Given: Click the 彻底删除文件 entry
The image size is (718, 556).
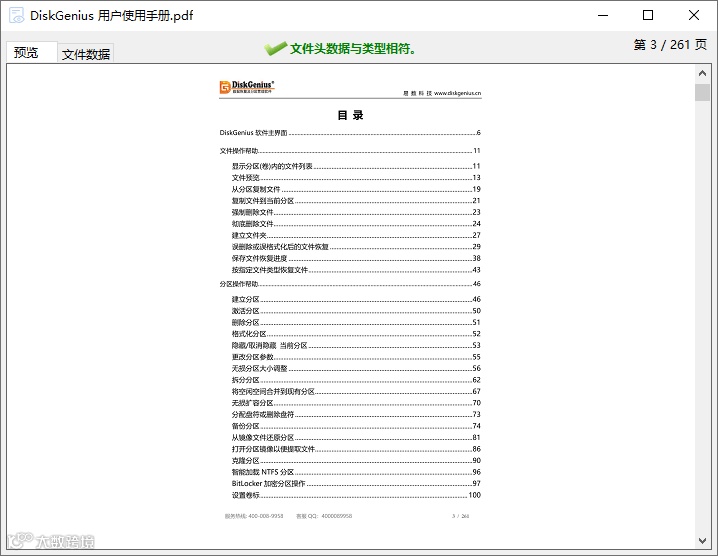Looking at the screenshot, I should [356, 223].
